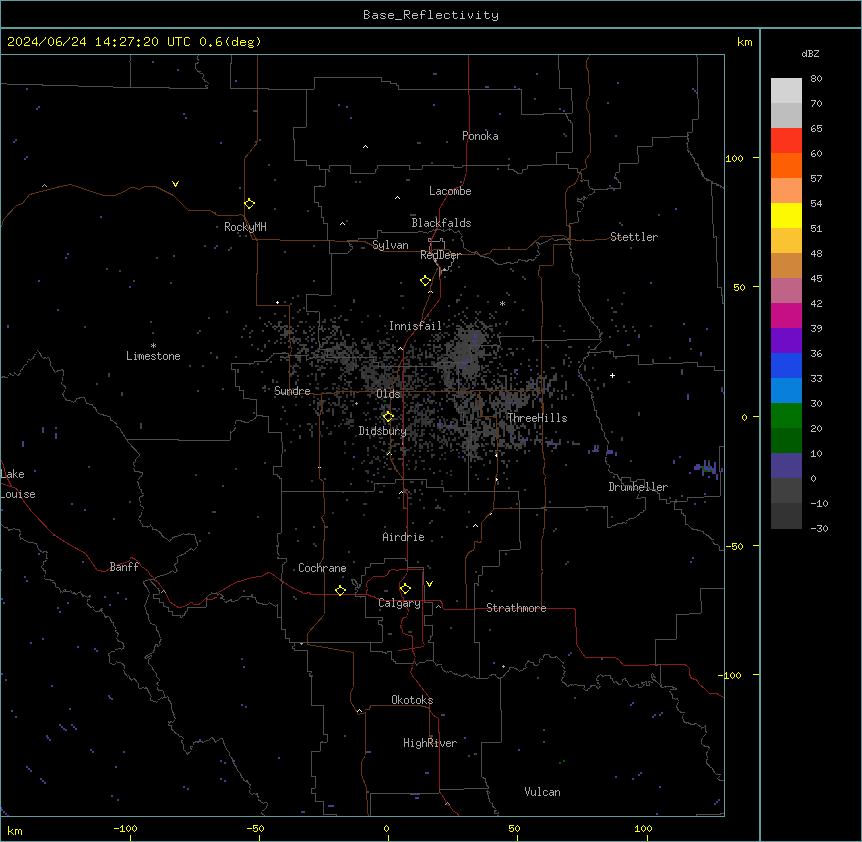
Task: Click the Limestone label
Action: pyautogui.click(x=153, y=356)
